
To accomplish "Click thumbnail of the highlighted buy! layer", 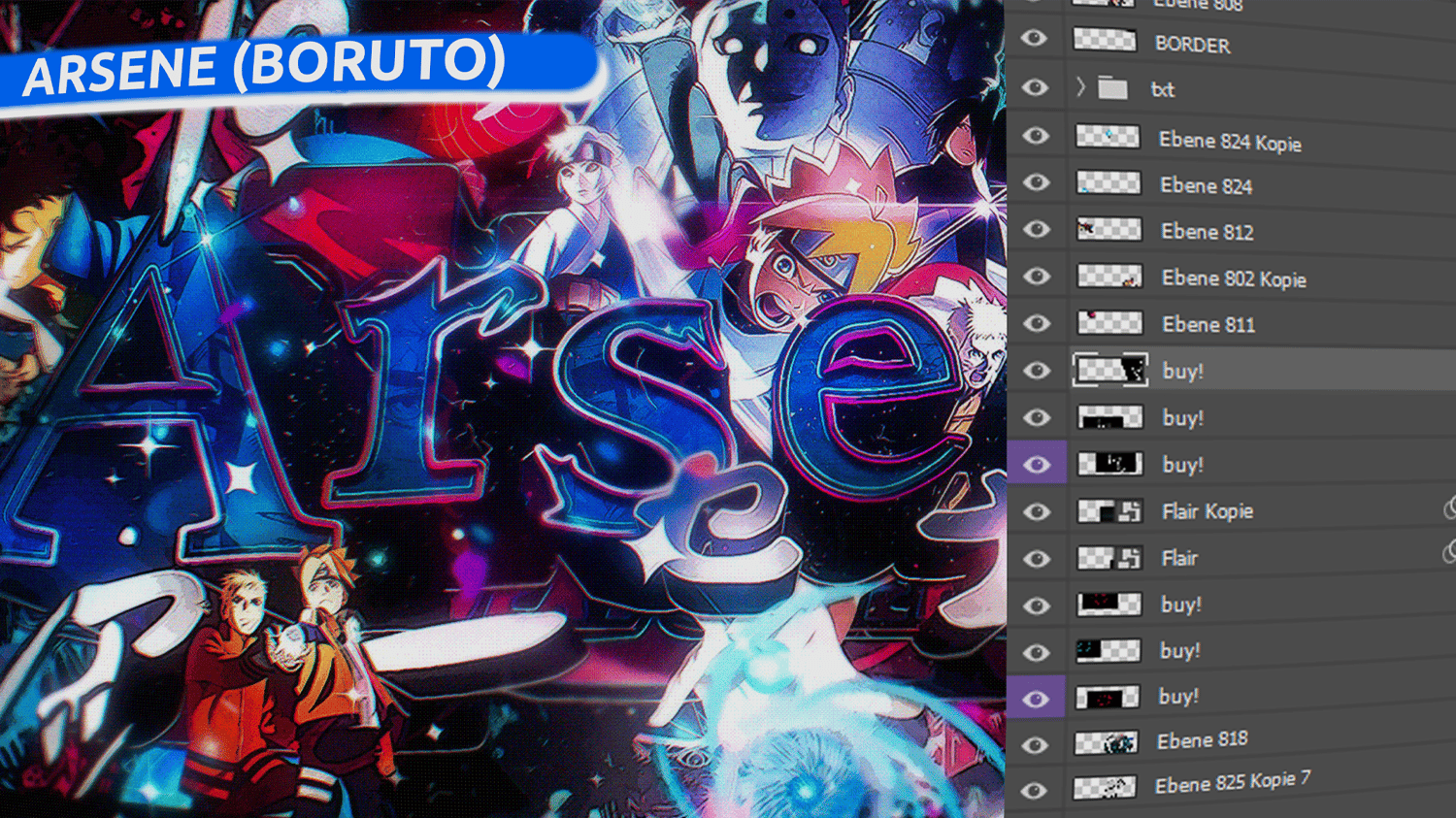I will tap(1110, 370).
